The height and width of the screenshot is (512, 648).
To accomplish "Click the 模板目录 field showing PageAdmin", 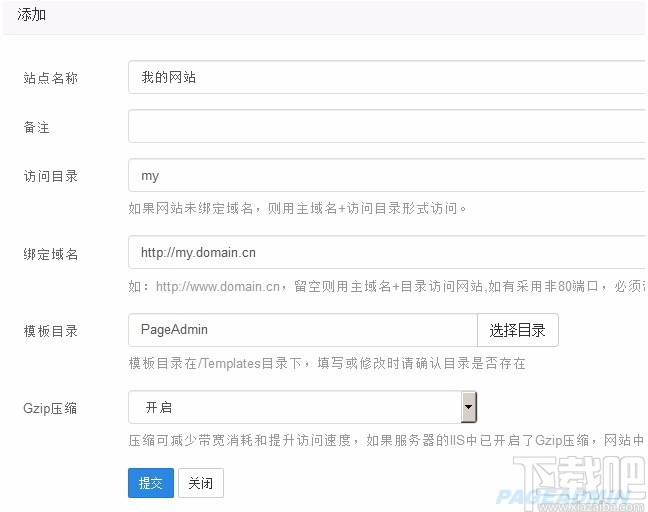I will 303,330.
